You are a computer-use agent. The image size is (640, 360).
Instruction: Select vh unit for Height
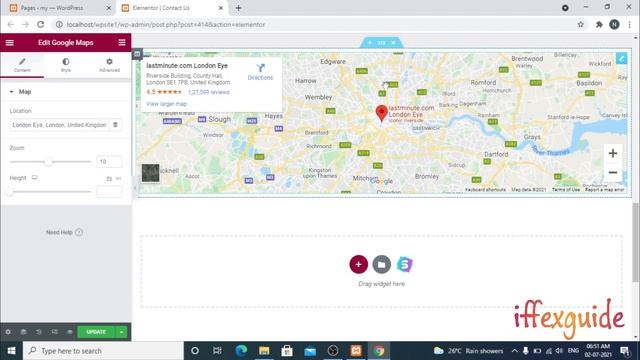point(118,178)
